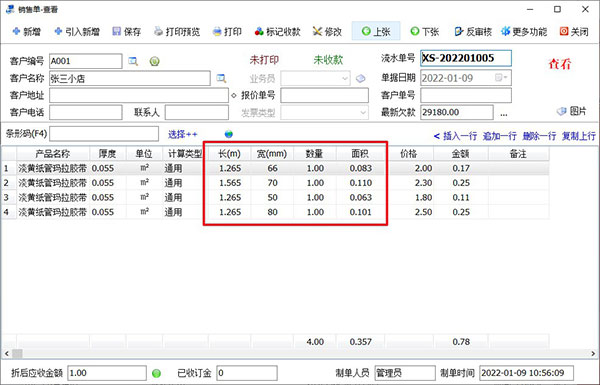Click the 面积 column header
The image size is (600, 385).
click(360, 154)
